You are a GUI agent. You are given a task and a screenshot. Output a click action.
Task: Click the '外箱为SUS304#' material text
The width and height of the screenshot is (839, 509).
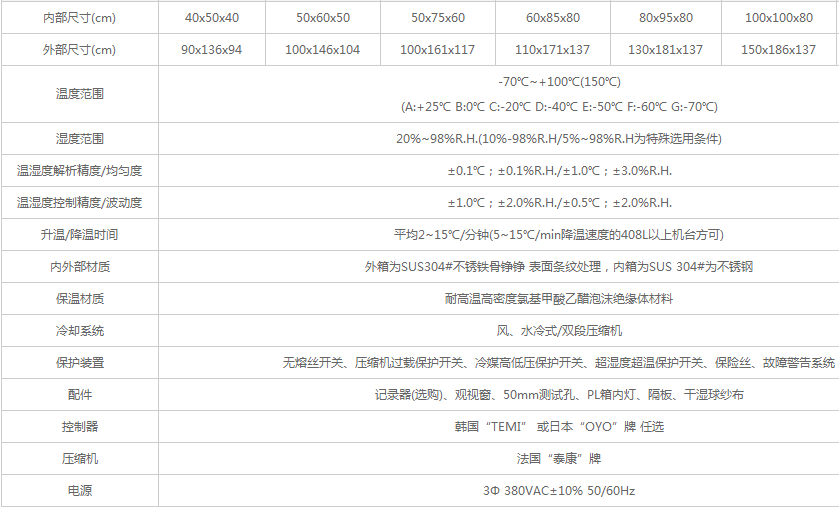(559, 267)
